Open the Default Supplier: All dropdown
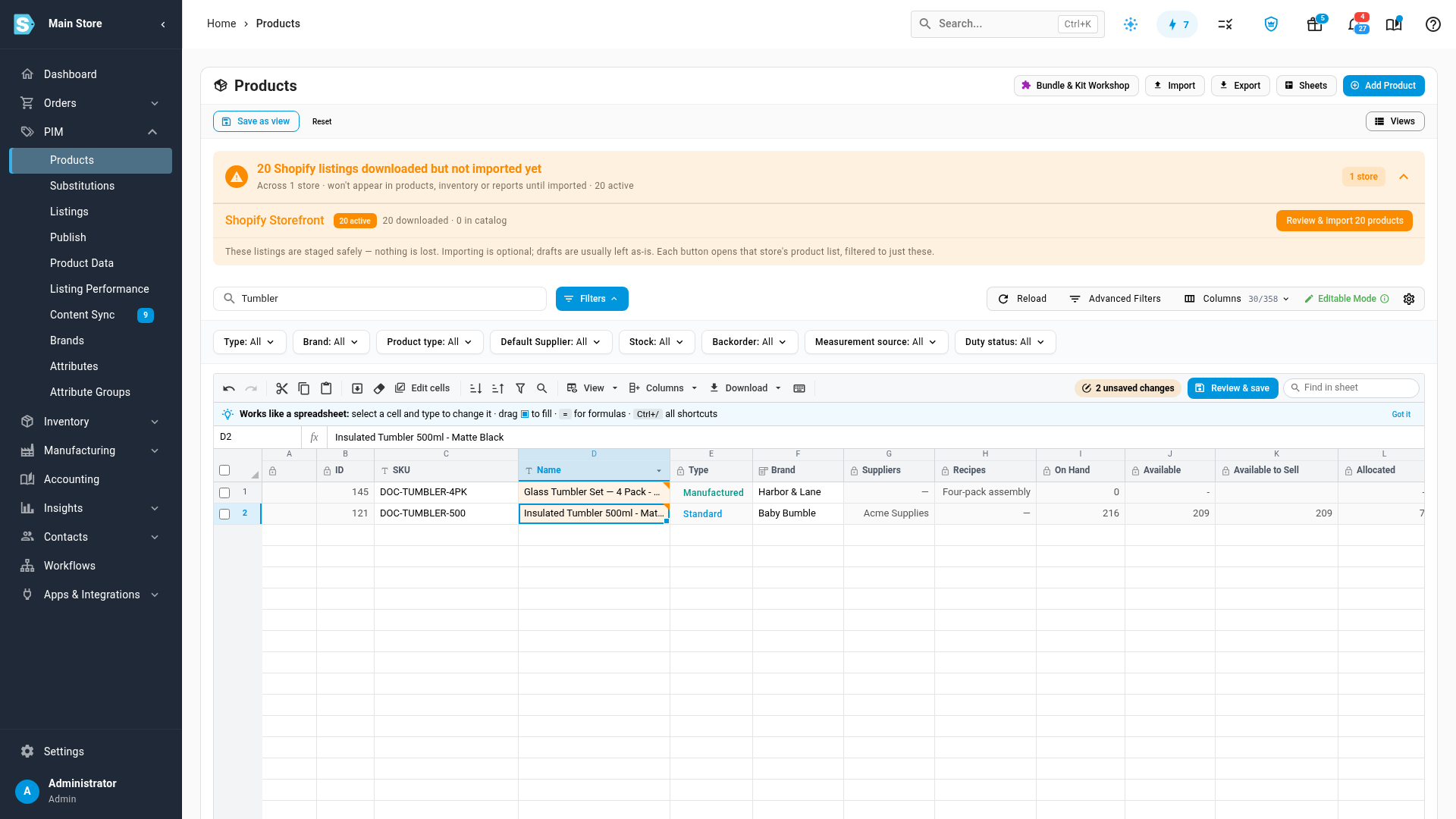 click(x=551, y=342)
